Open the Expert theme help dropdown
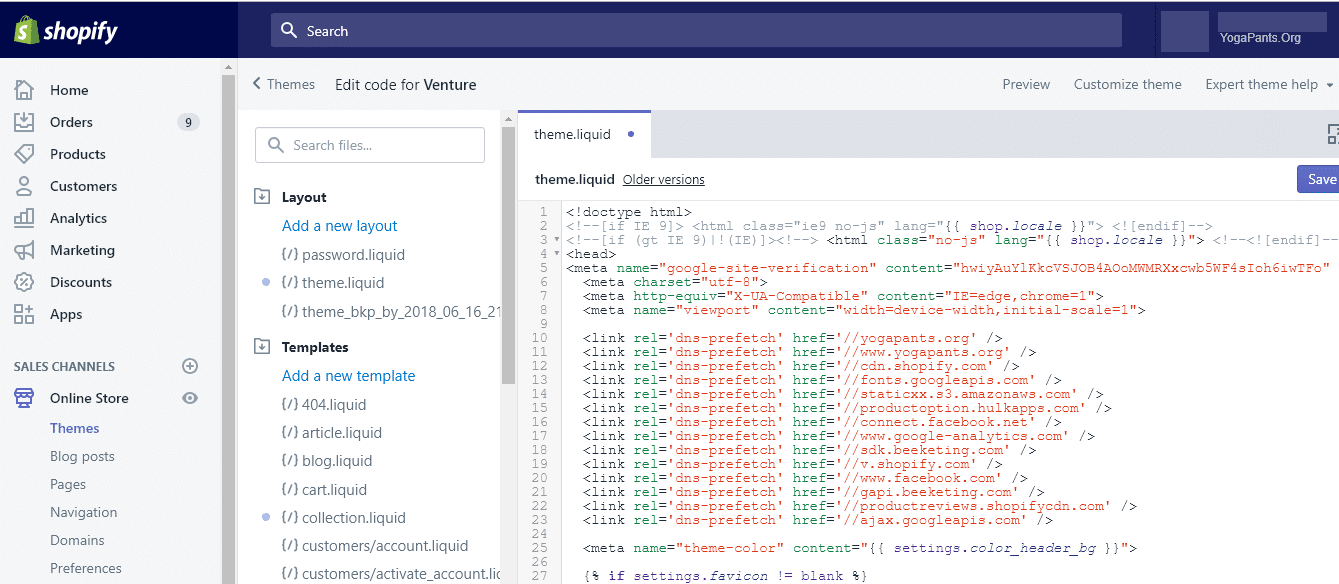This screenshot has width=1339, height=584. pyautogui.click(x=1269, y=84)
